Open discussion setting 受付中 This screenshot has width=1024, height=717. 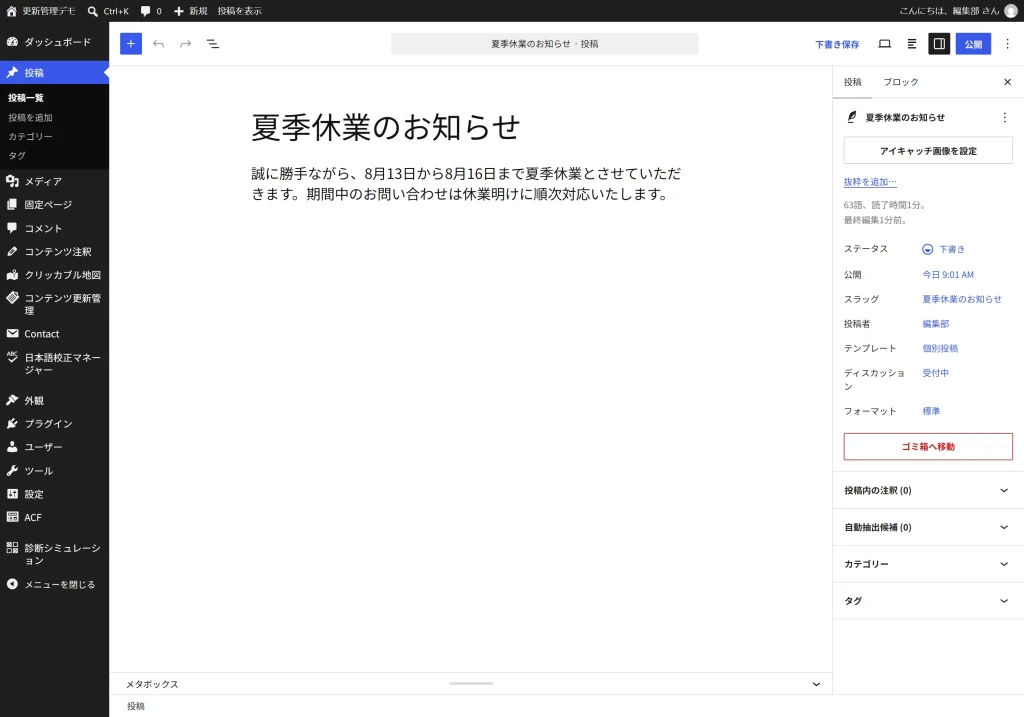[x=935, y=373]
